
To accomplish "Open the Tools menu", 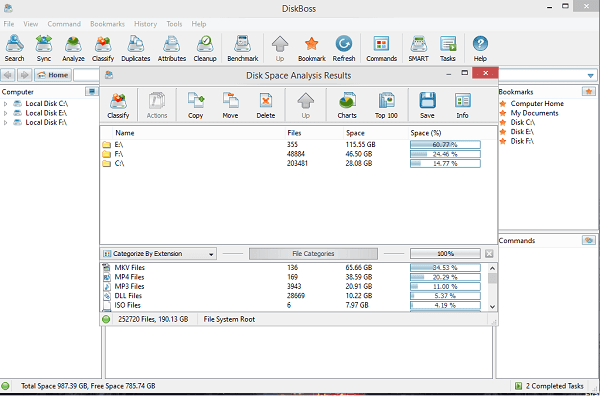I will click(174, 24).
